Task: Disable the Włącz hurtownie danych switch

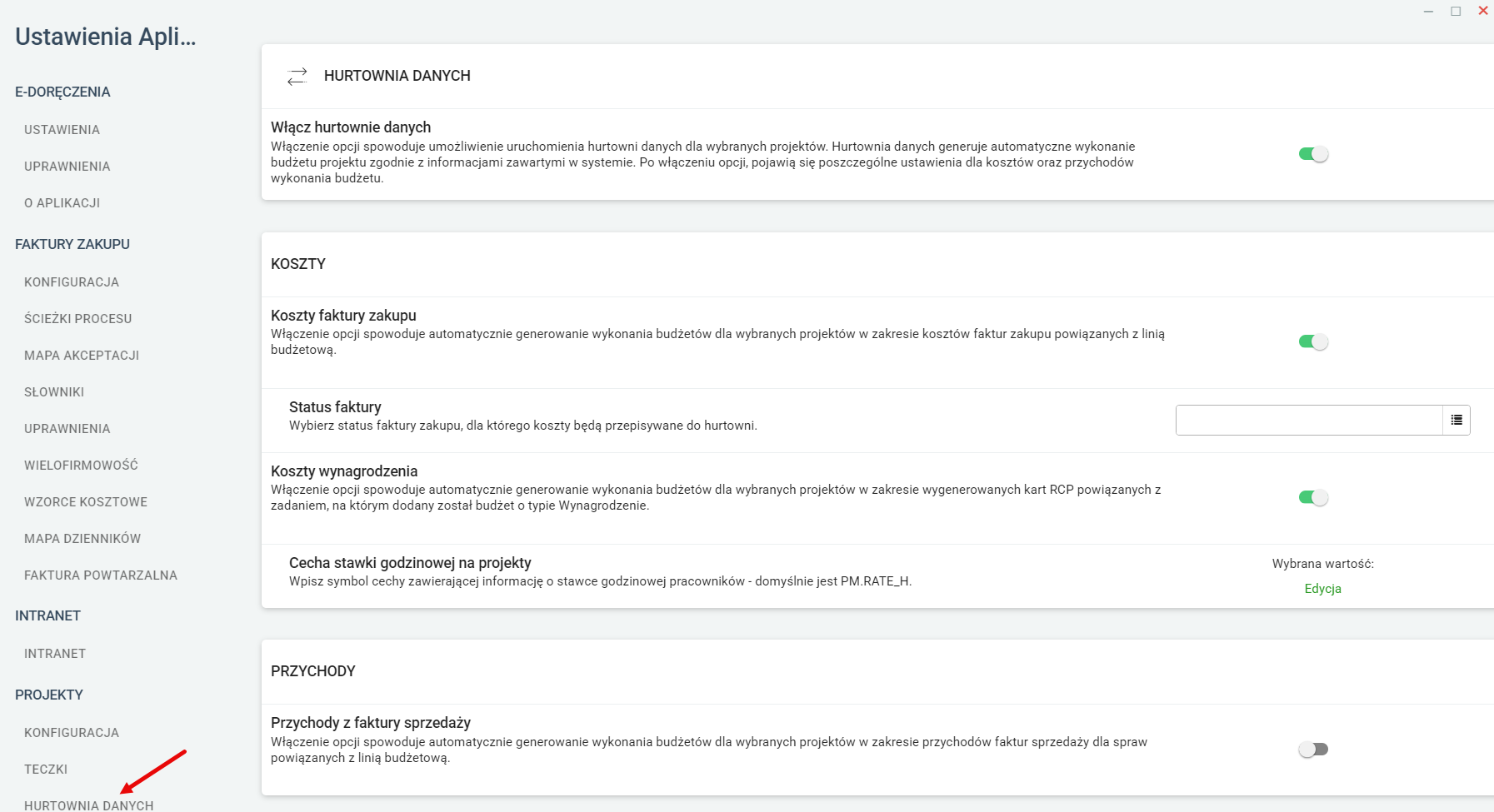Action: pos(1313,154)
